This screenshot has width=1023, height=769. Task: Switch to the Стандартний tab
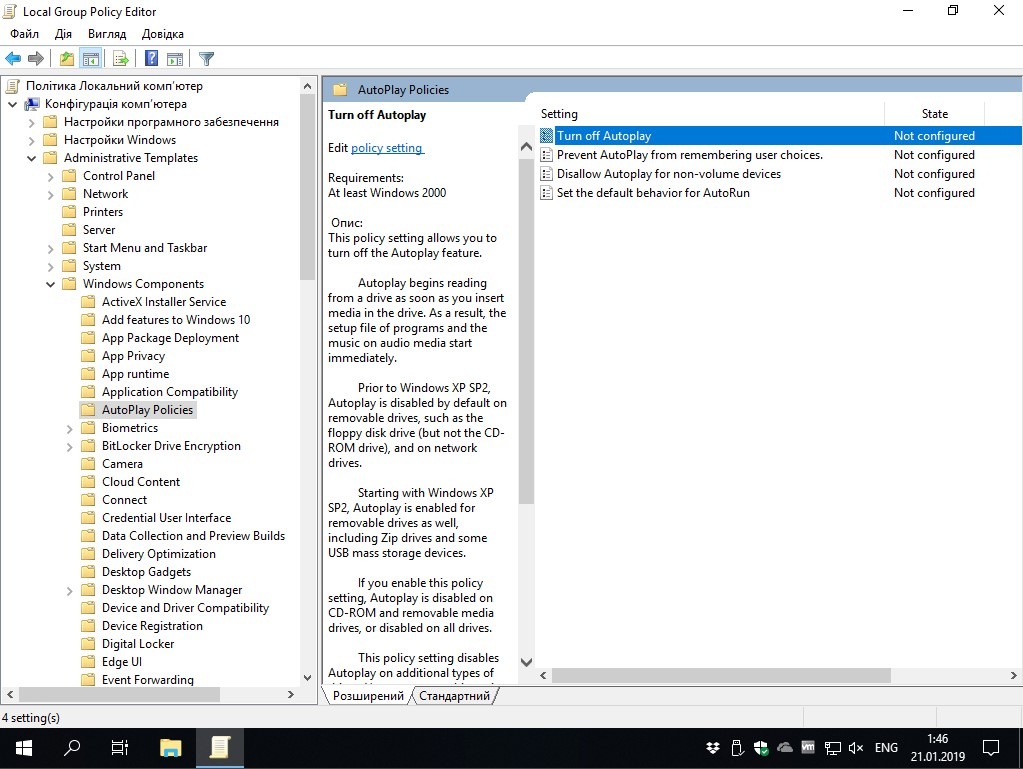tap(454, 696)
